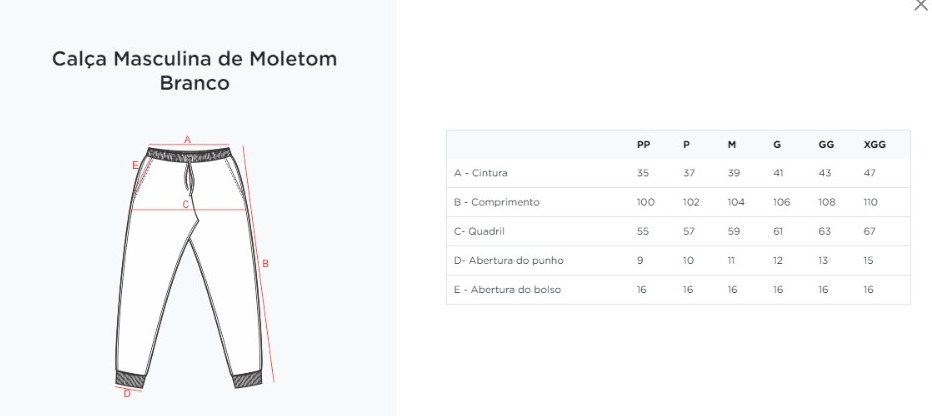This screenshot has width=932, height=416.
Task: Click the "A - Cintura" row label
Action: [481, 173]
